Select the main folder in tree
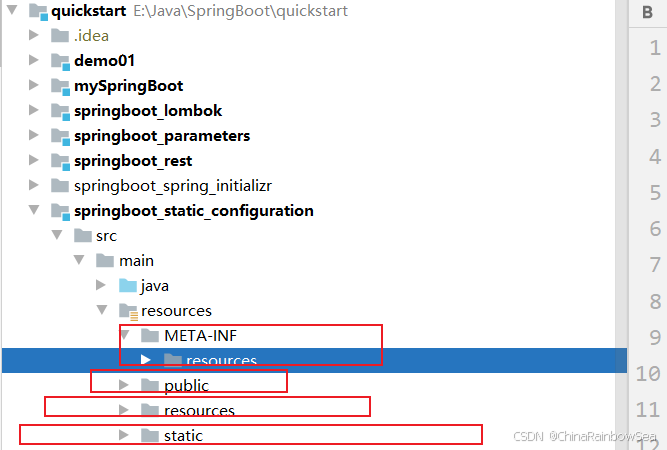The width and height of the screenshot is (667, 450). [x=136, y=261]
